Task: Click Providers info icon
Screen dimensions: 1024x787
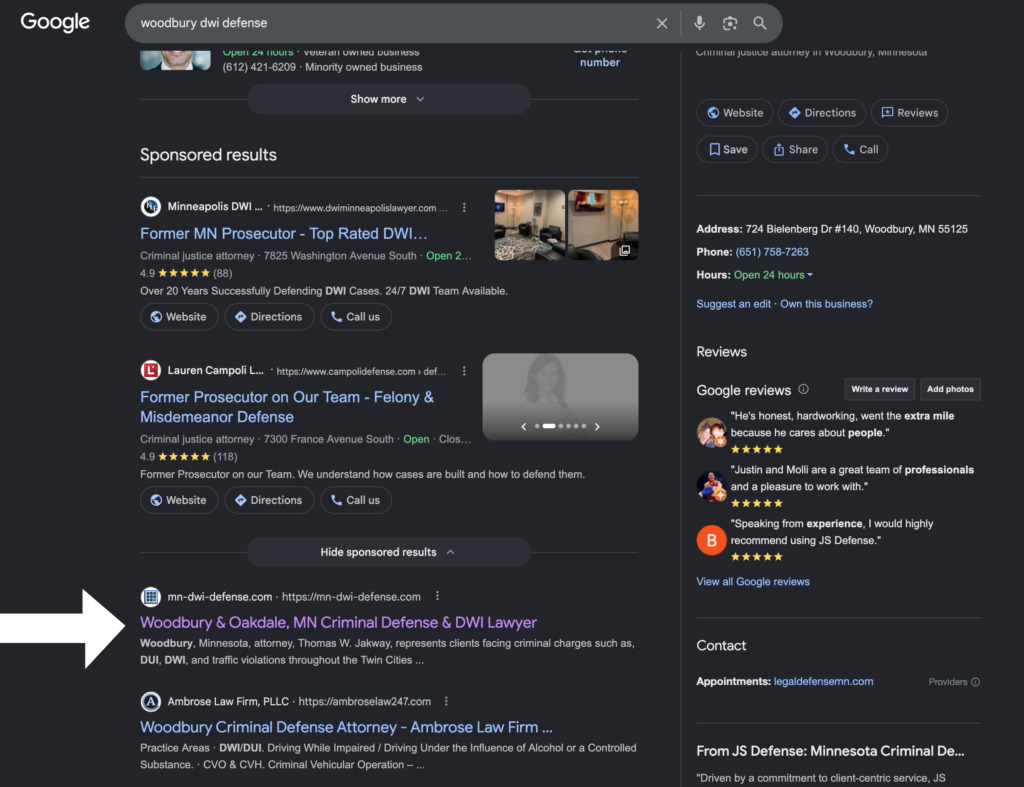Action: point(975,682)
